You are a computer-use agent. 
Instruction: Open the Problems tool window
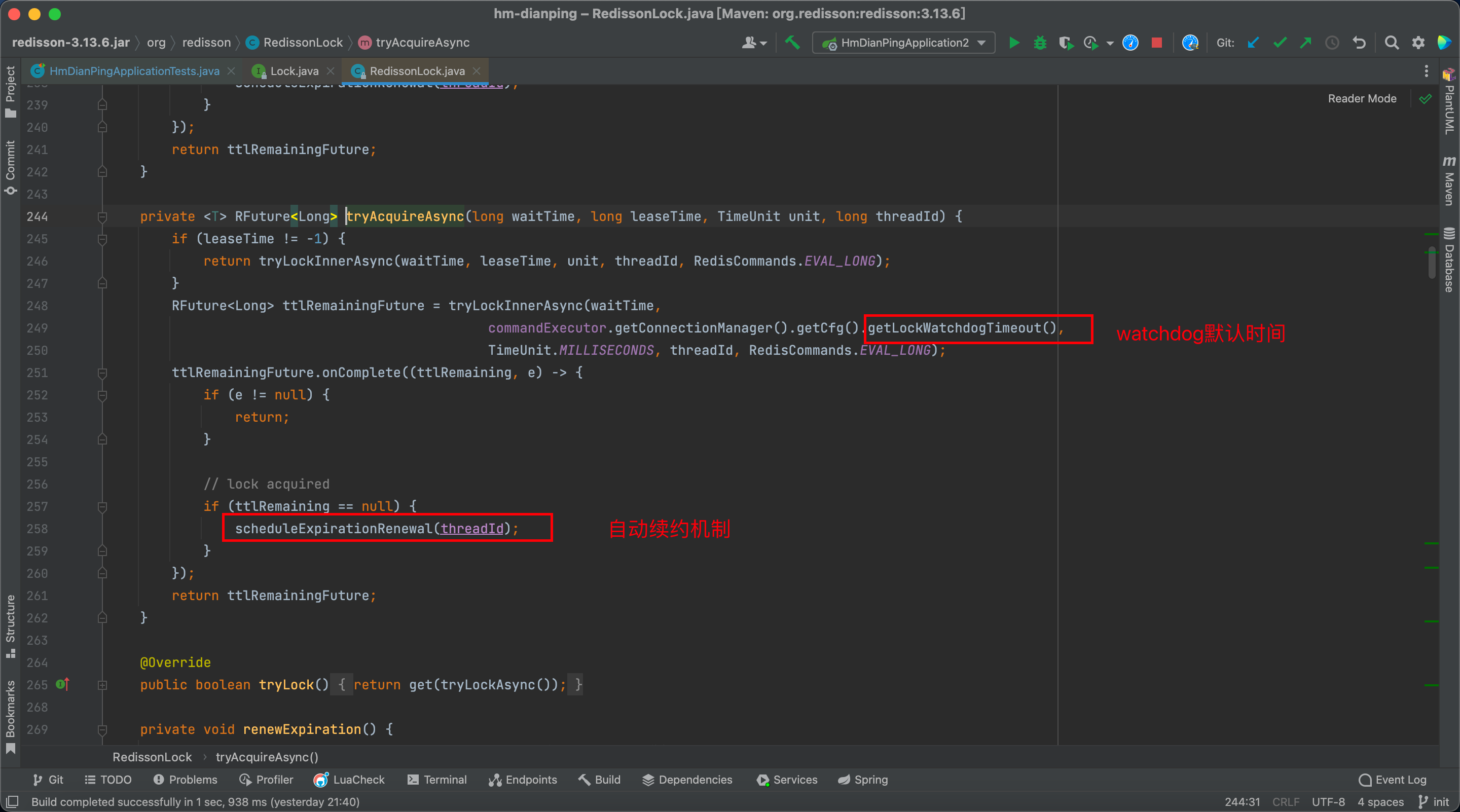(186, 780)
